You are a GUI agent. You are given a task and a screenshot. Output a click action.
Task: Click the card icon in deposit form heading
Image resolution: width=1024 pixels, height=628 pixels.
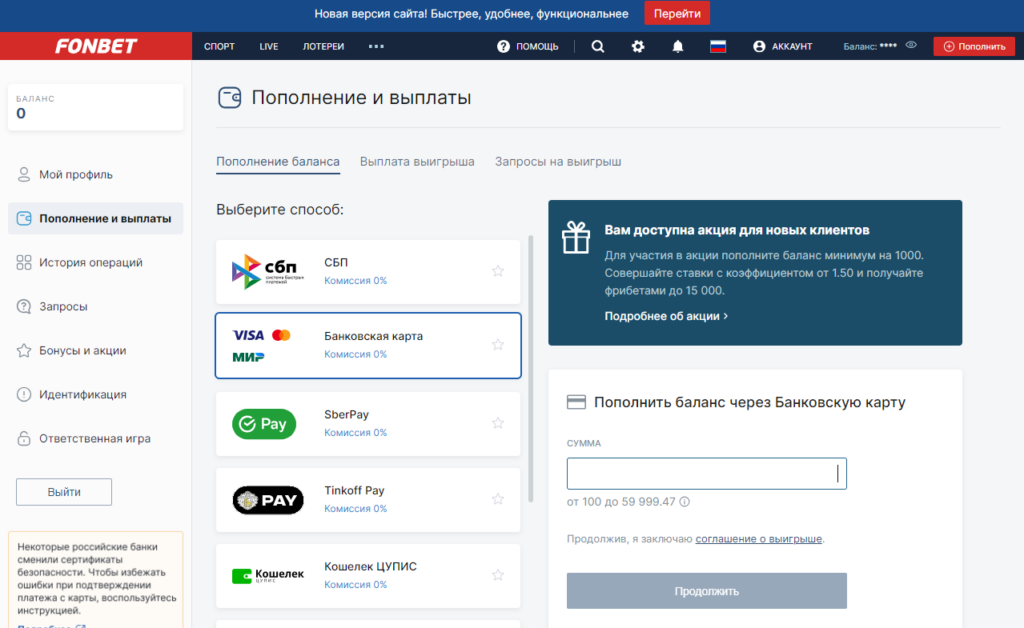[x=576, y=402]
